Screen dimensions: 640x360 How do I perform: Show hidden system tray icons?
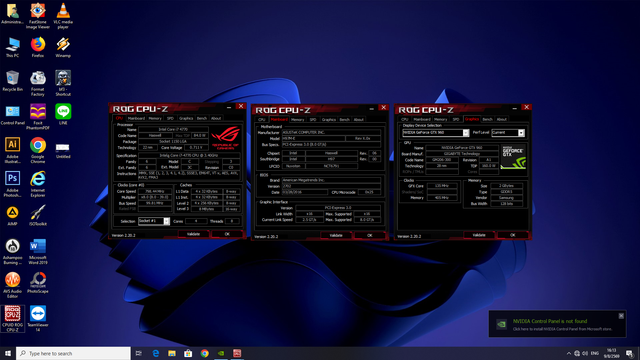[x=569, y=353]
